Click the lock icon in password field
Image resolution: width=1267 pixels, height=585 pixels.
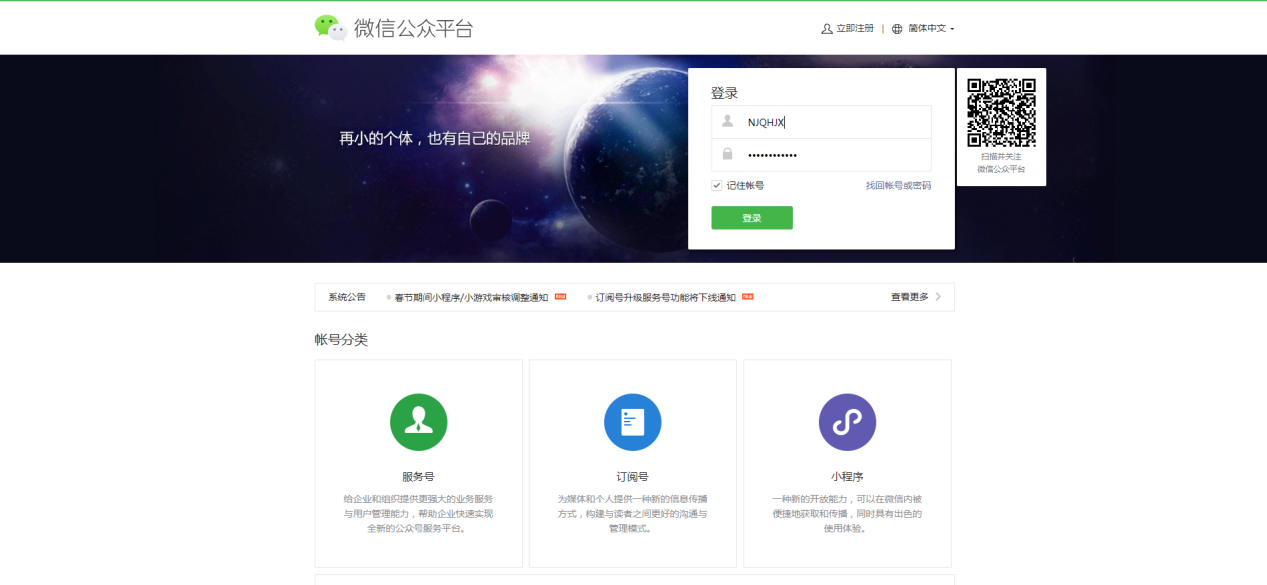pyautogui.click(x=728, y=154)
